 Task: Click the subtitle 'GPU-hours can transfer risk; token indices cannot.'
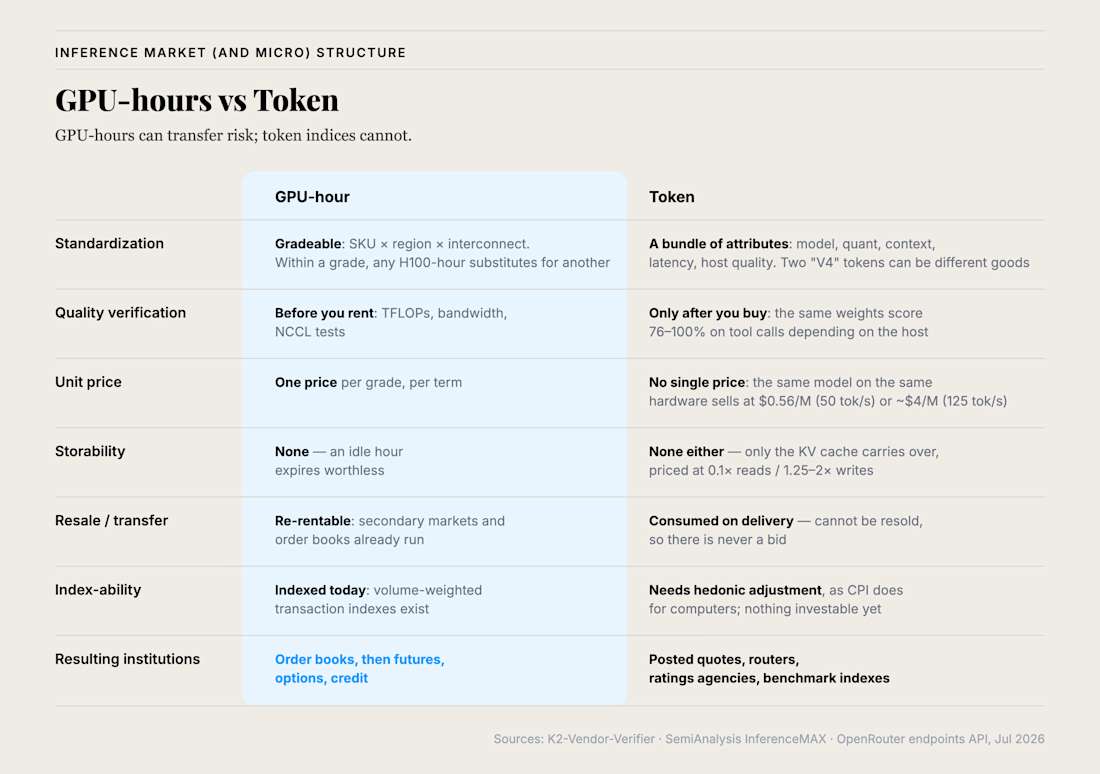point(233,135)
